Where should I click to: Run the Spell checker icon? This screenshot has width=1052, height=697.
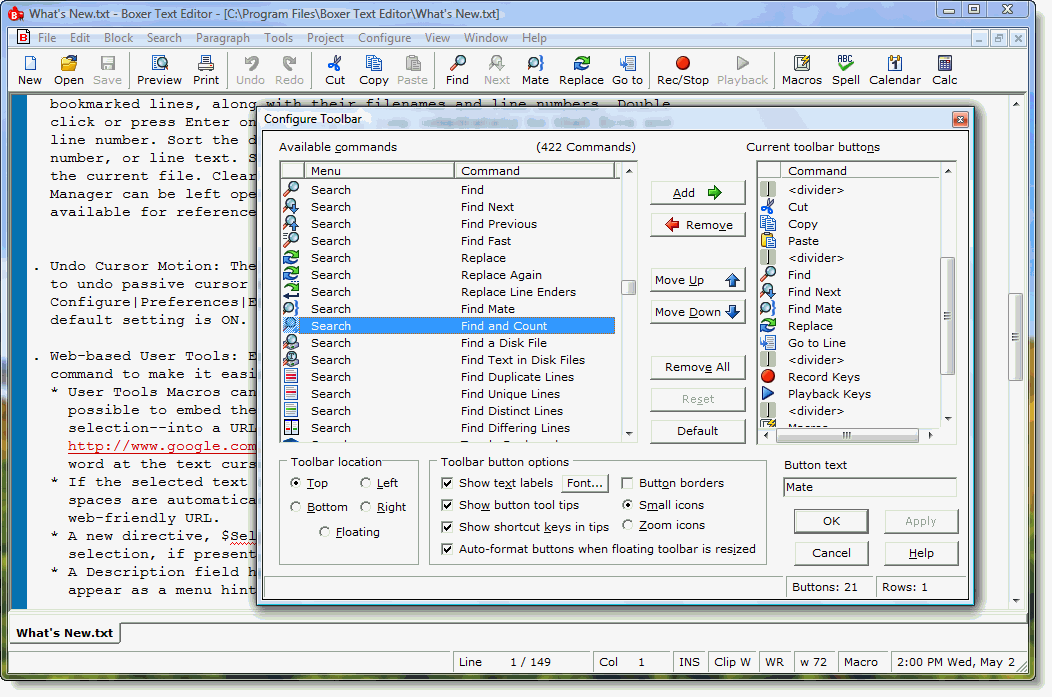pyautogui.click(x=845, y=70)
